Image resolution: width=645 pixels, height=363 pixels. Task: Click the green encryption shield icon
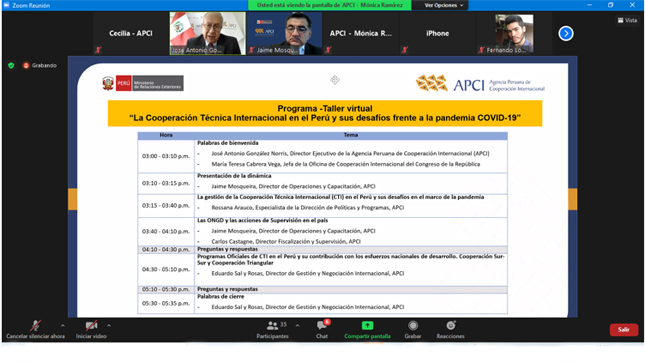(11, 65)
